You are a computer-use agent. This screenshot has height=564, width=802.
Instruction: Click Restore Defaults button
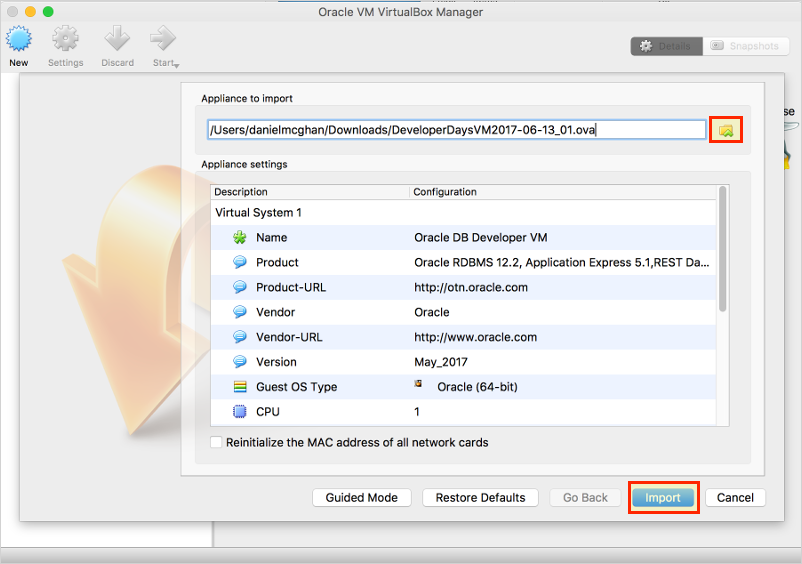click(480, 497)
